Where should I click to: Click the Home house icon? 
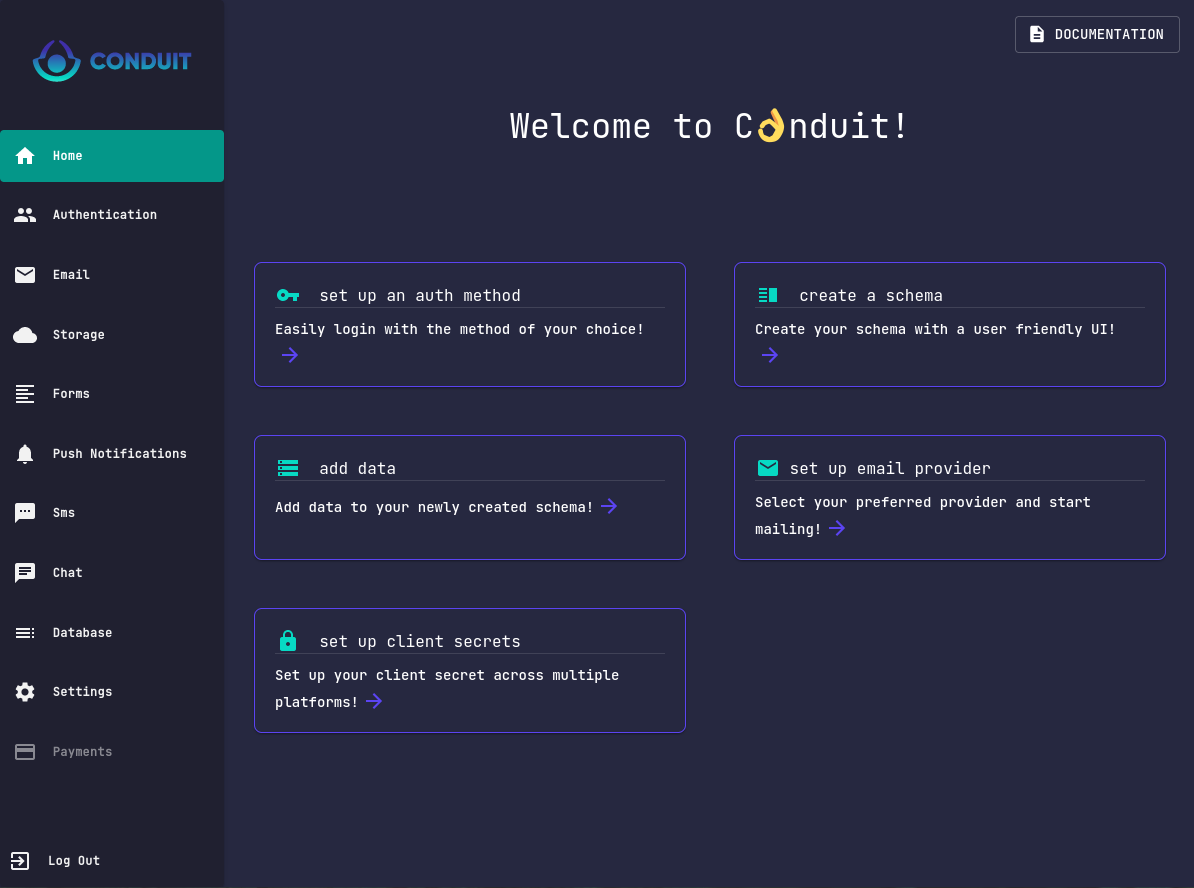25,156
